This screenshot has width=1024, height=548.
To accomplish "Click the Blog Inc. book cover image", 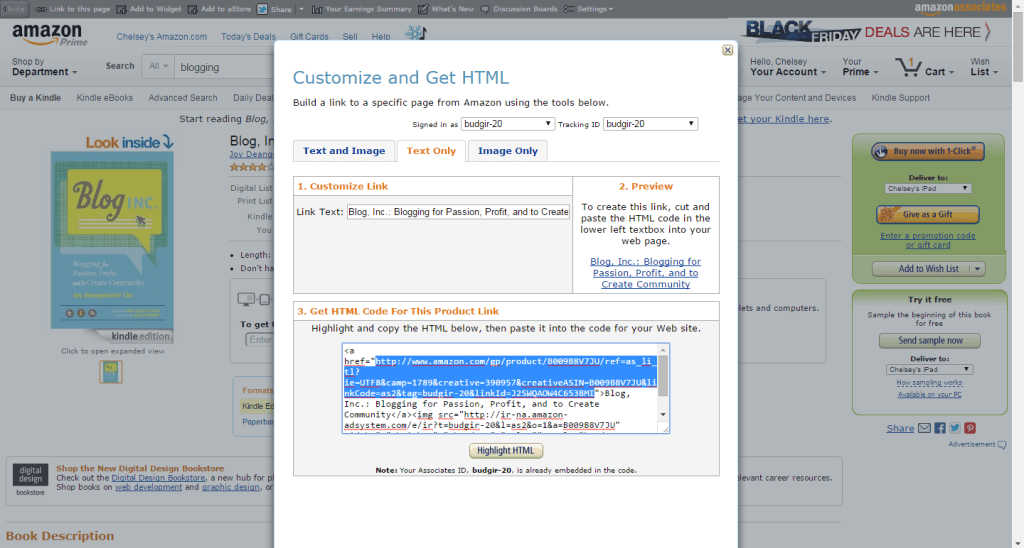I will tap(112, 240).
